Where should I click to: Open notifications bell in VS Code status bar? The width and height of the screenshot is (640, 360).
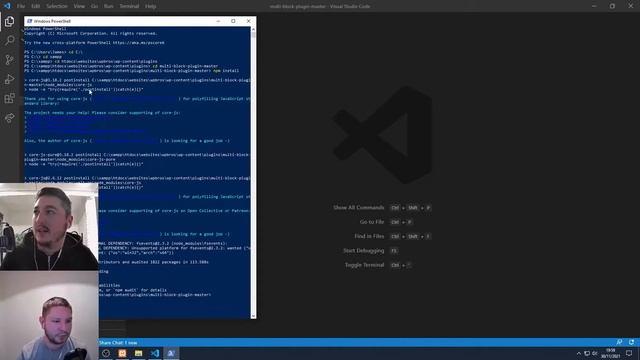coord(631,342)
